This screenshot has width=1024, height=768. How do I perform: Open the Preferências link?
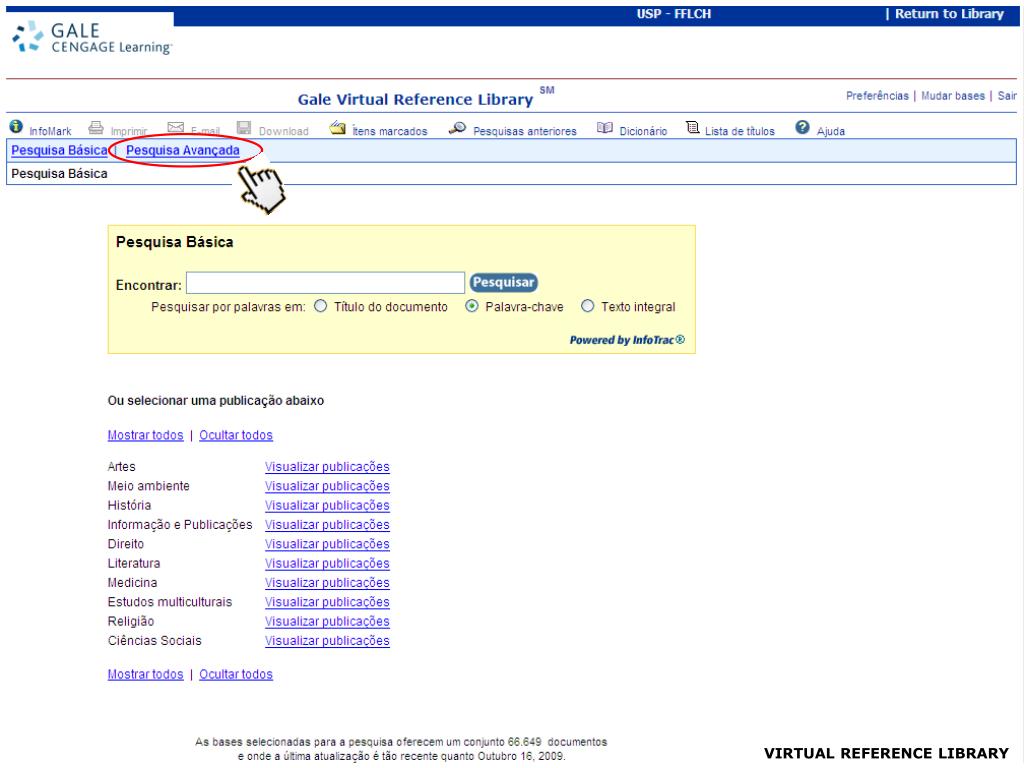tap(877, 96)
